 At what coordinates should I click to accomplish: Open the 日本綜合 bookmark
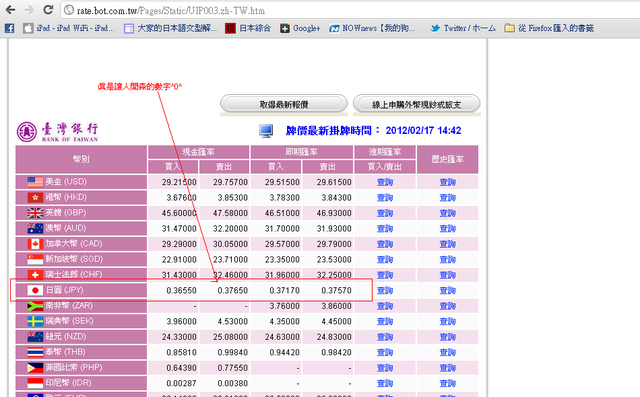point(248,28)
